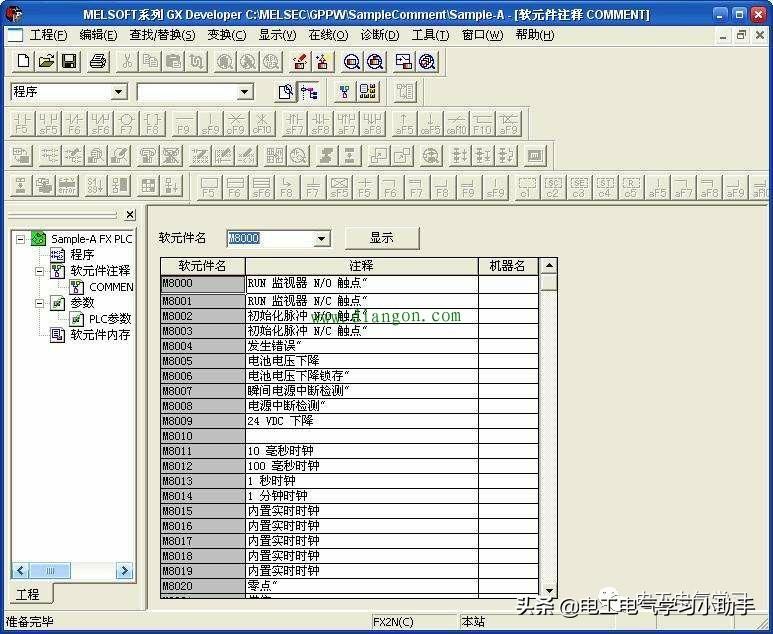Open the device comment tree icon
Image resolution: width=773 pixels, height=634 pixels.
click(x=345, y=92)
